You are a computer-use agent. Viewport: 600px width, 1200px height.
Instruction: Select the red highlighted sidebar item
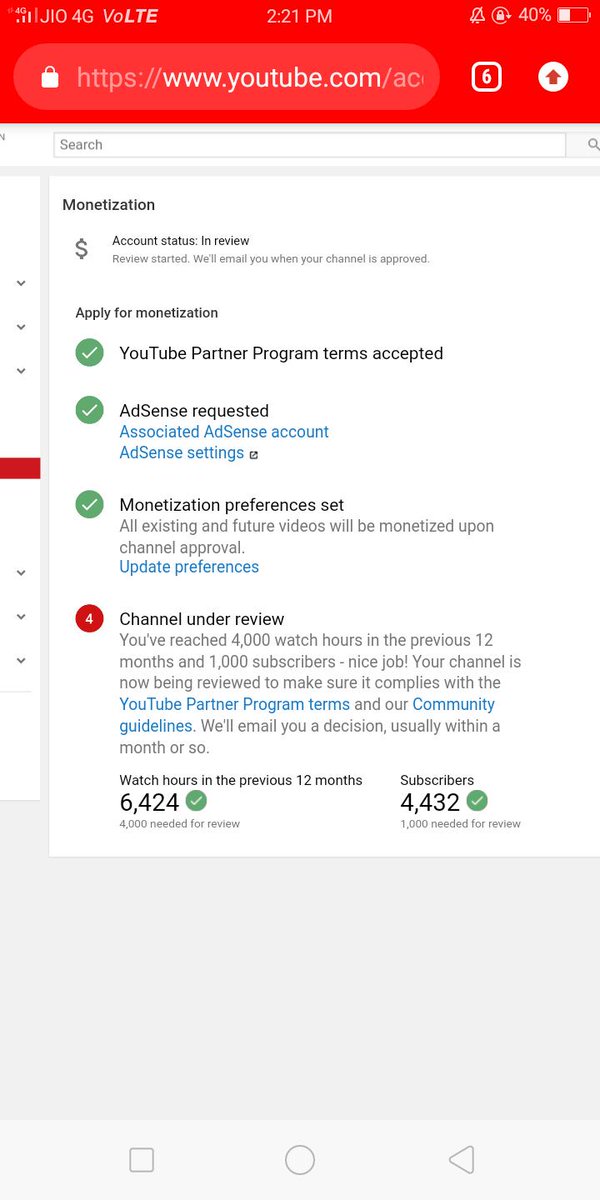20,468
